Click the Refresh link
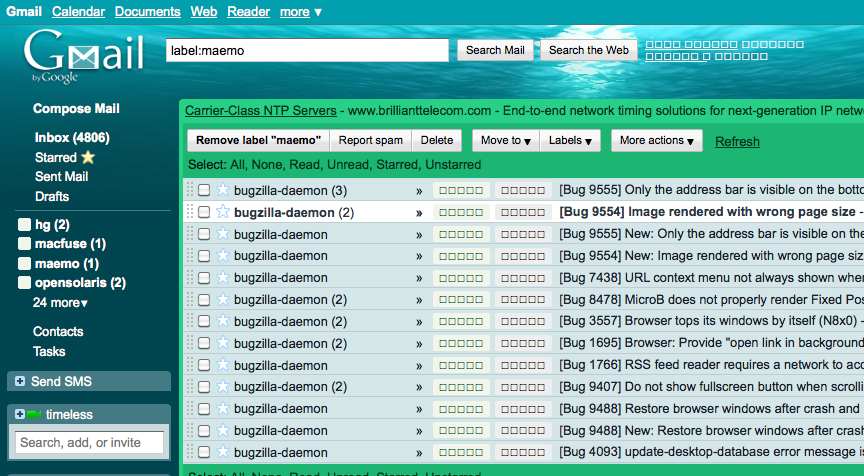The height and width of the screenshot is (476, 864). 737,142
